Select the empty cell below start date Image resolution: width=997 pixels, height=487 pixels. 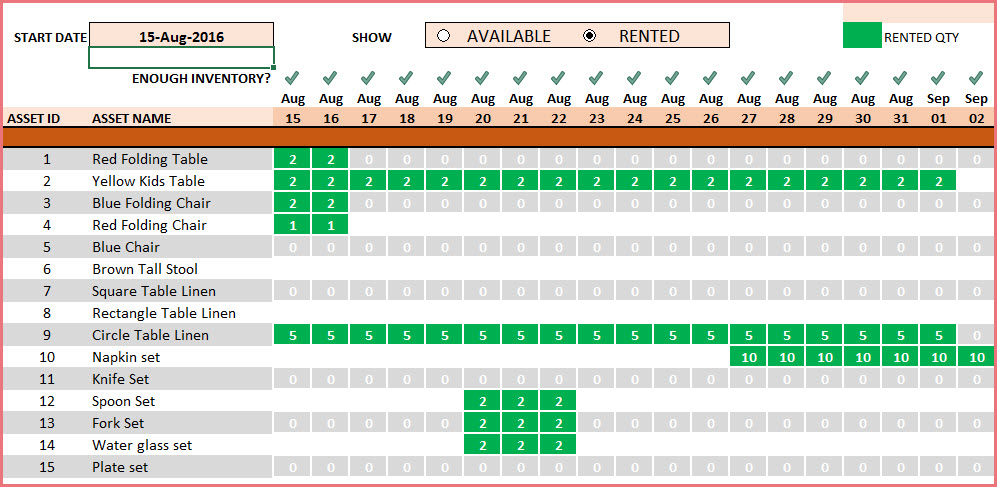[181, 58]
